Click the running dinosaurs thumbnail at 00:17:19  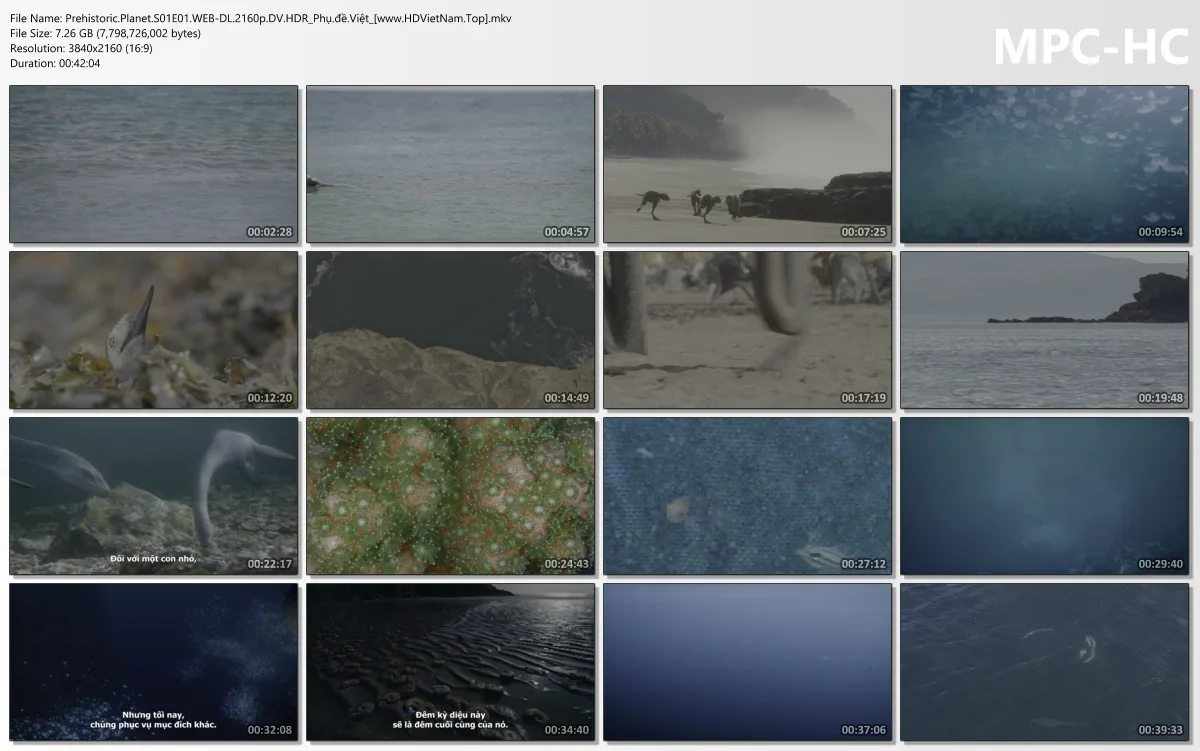(x=747, y=330)
